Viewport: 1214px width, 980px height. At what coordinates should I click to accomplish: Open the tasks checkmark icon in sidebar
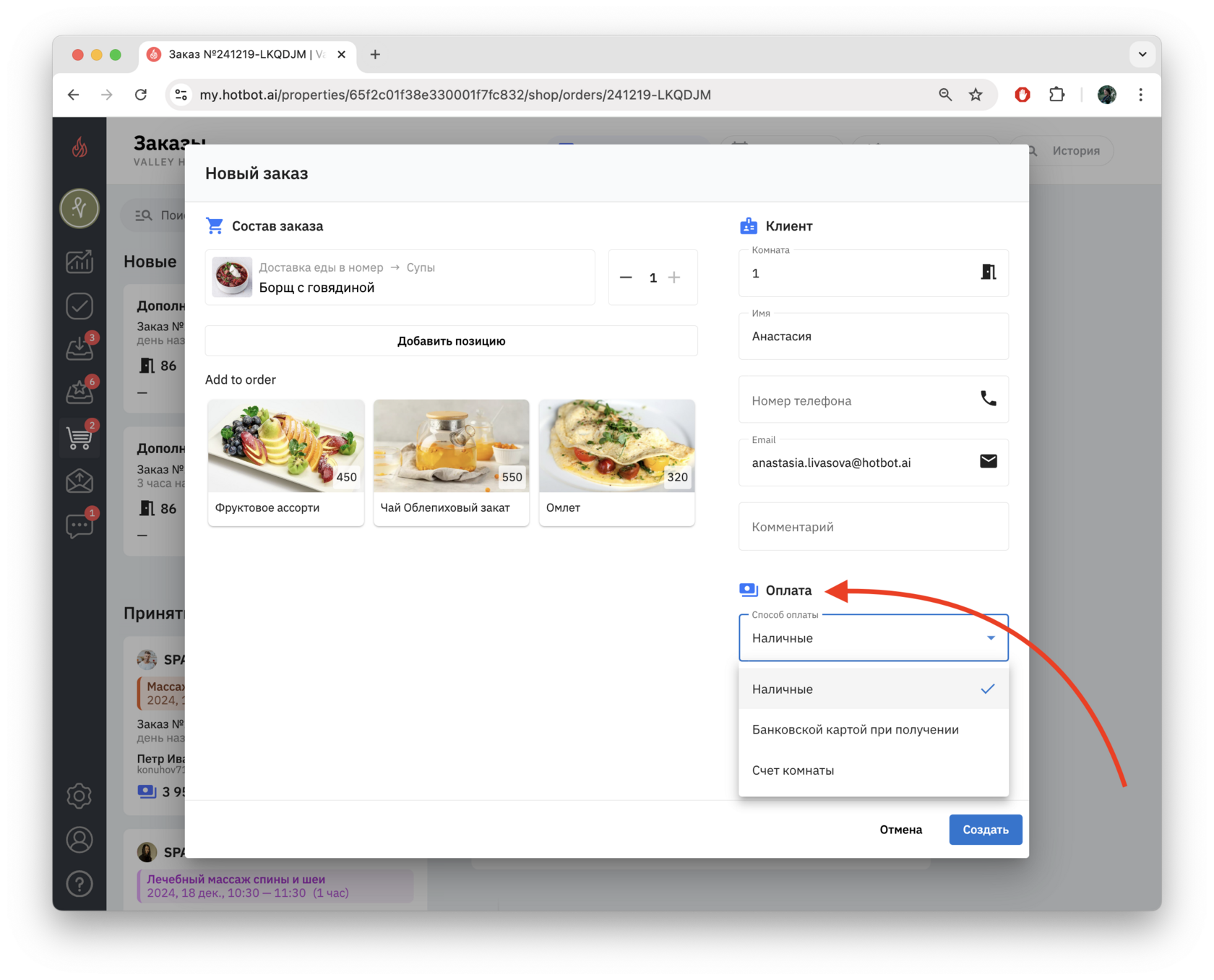(x=79, y=306)
